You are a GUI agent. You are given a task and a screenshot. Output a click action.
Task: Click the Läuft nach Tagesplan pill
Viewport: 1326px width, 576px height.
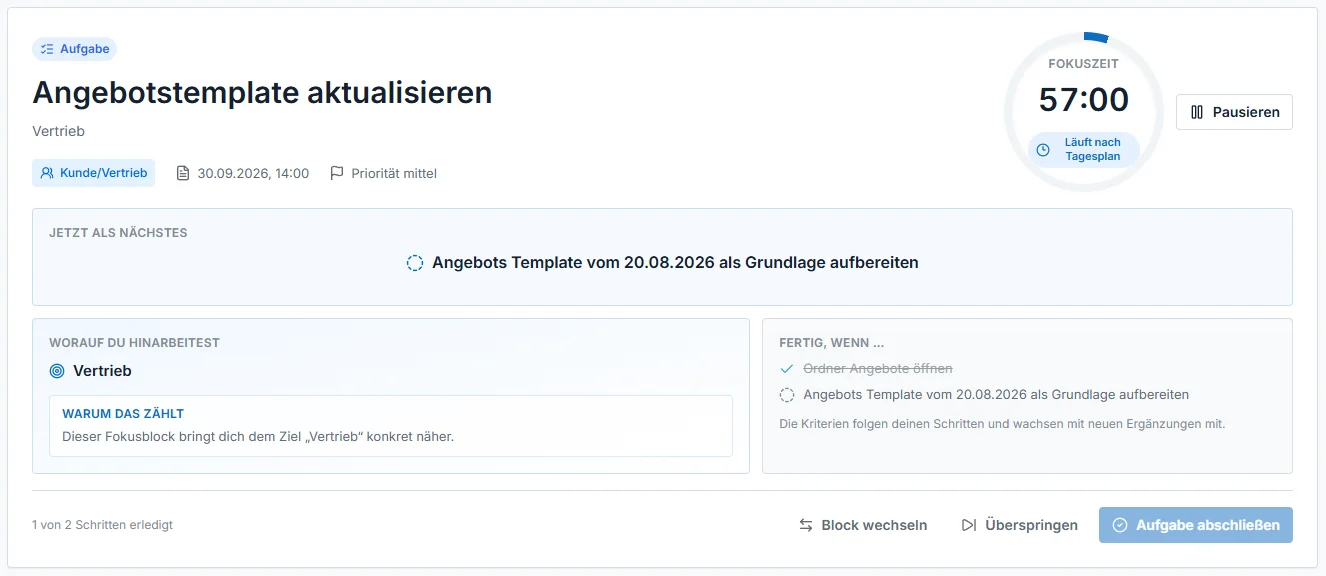pos(1084,150)
